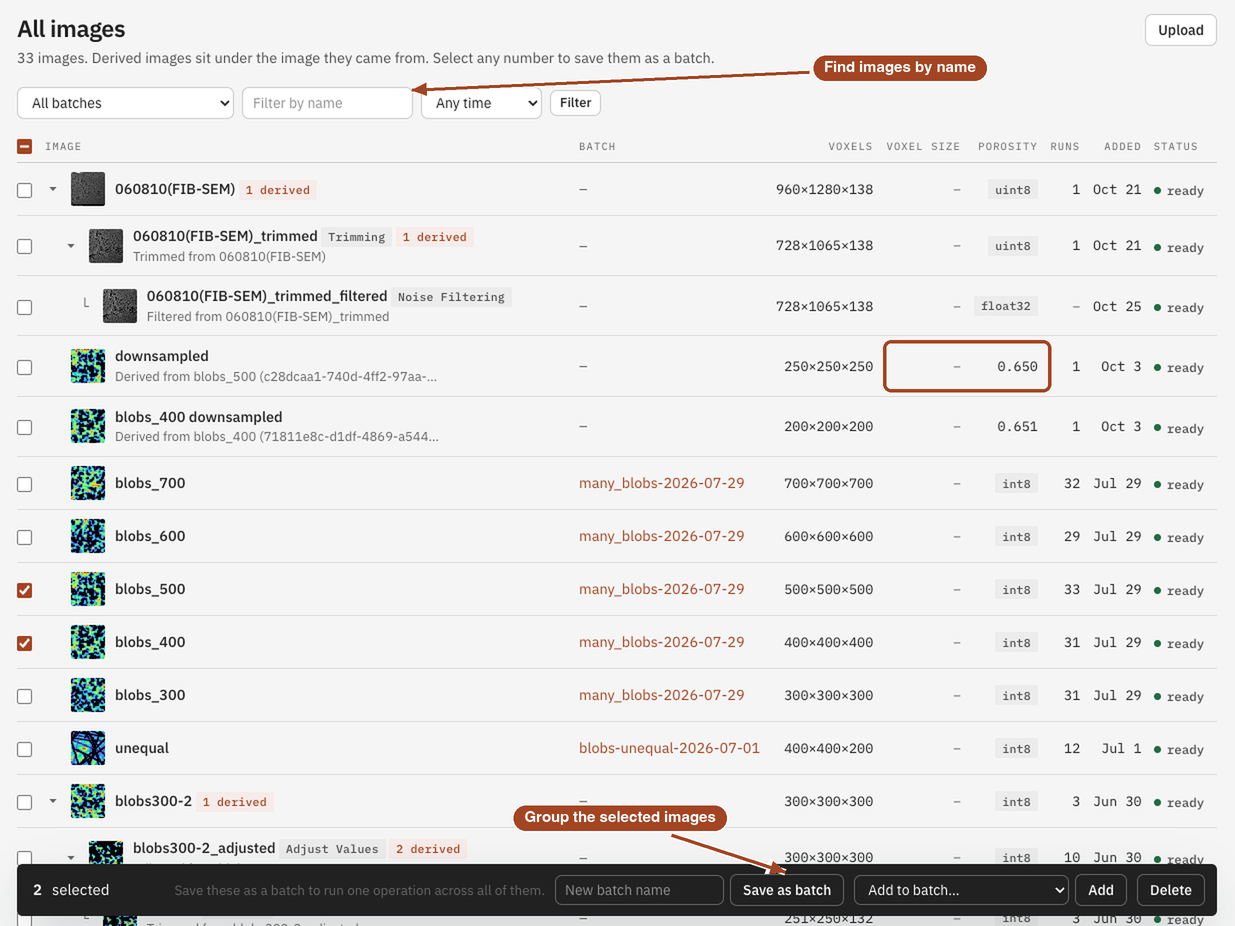This screenshot has width=1235, height=926.
Task: Open the unequal image thumbnail
Action: point(88,748)
